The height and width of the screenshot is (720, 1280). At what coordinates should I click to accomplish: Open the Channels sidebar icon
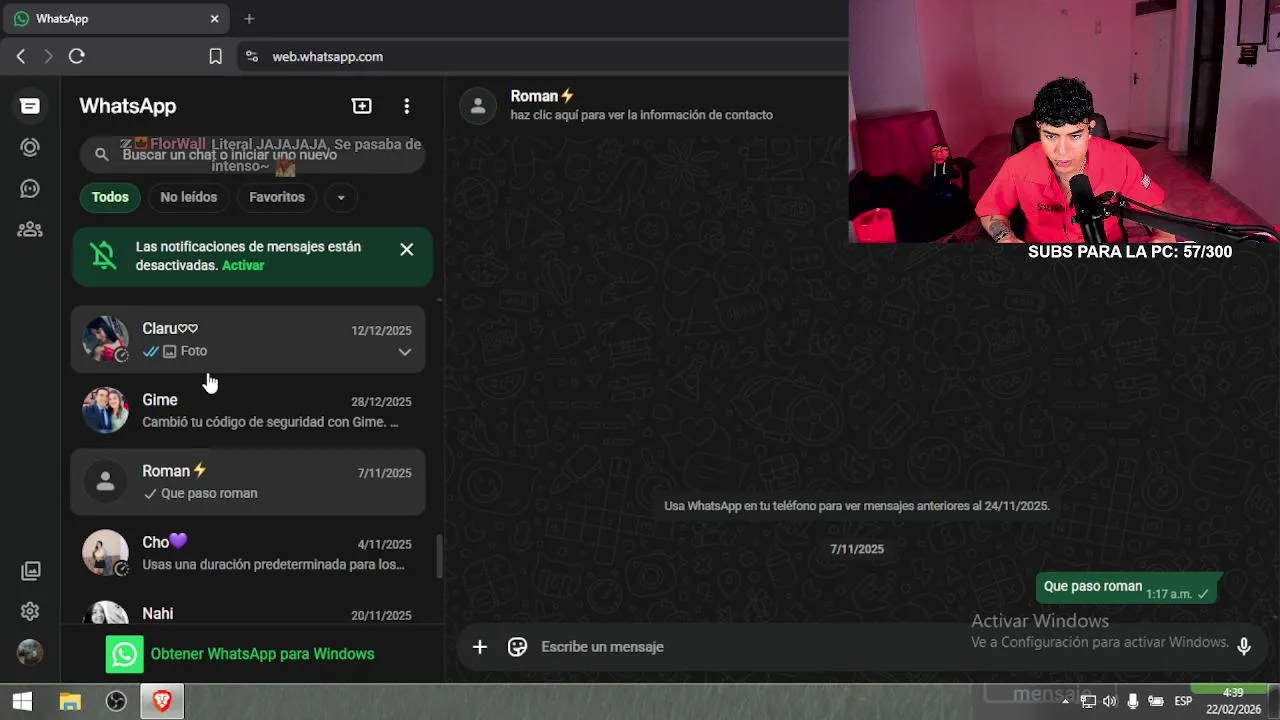point(30,188)
